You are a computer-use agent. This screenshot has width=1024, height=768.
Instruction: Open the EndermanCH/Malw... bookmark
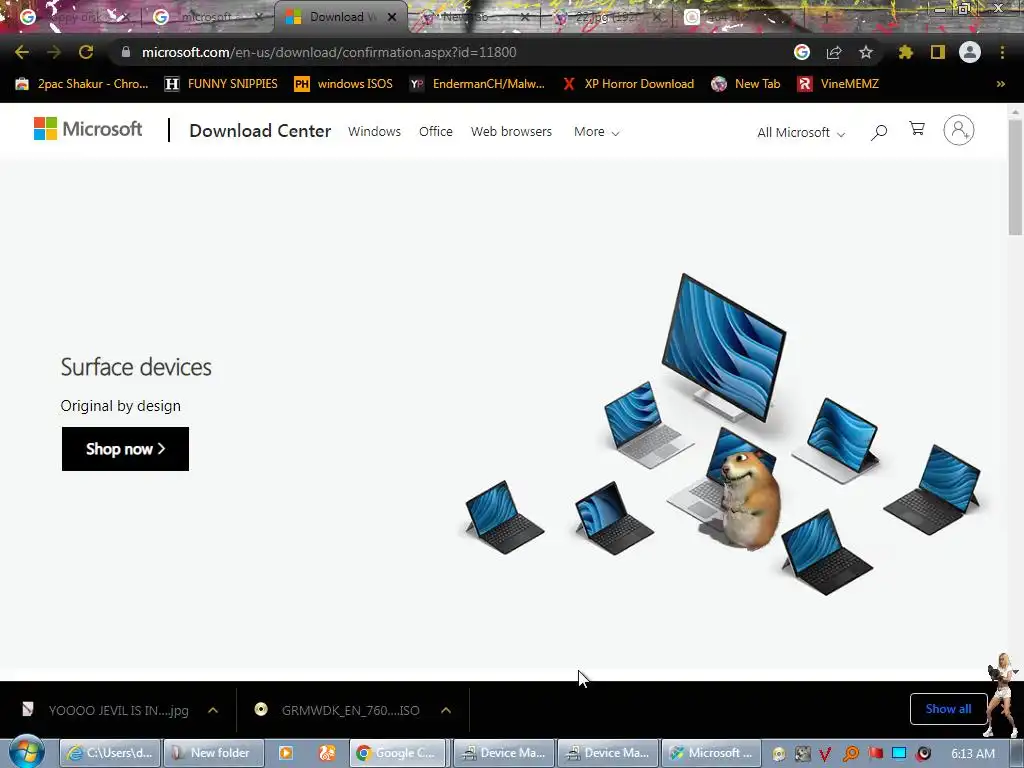click(x=477, y=84)
